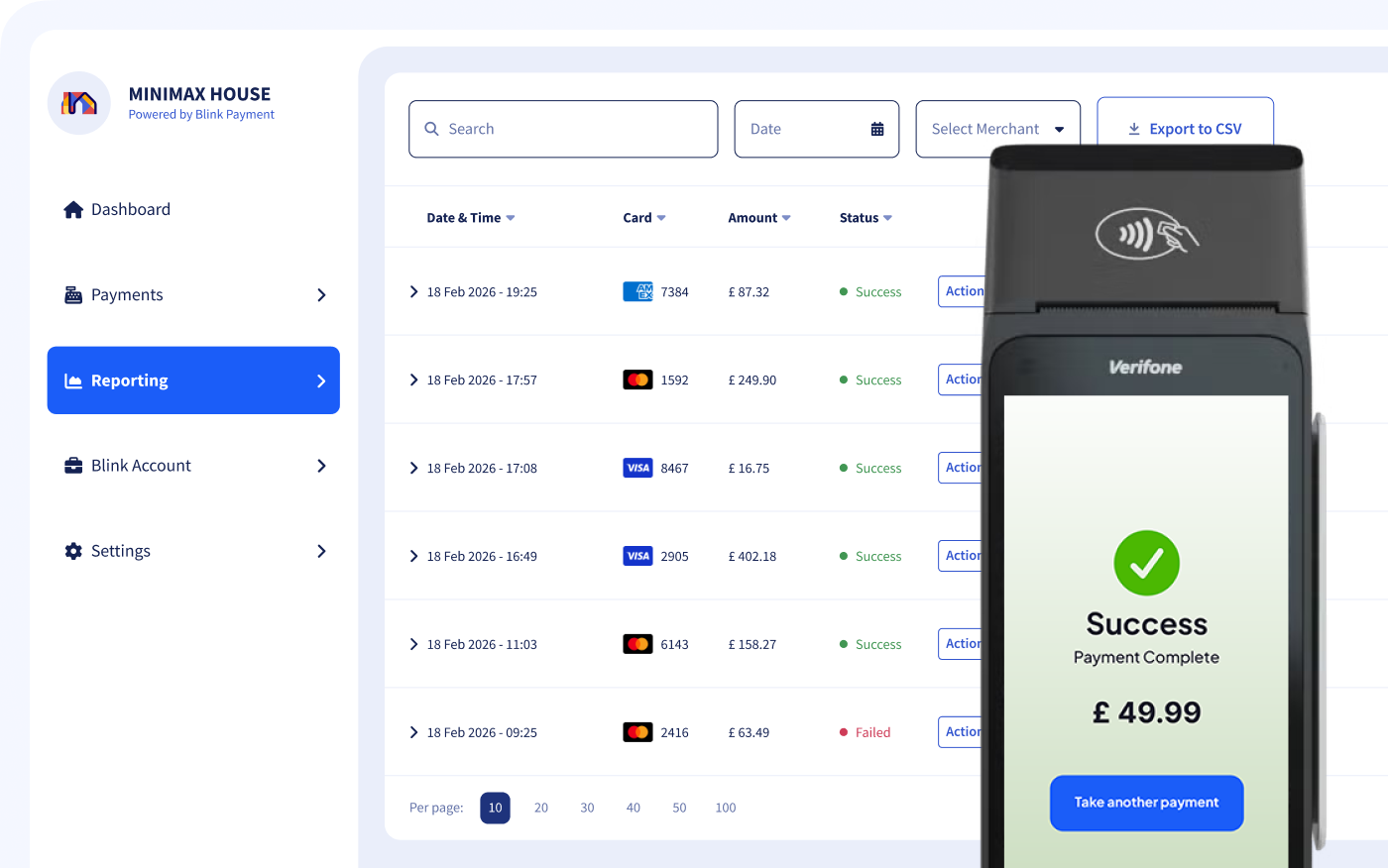Expand the failed 09:25 transaction row
1388x868 pixels.
tap(413, 732)
